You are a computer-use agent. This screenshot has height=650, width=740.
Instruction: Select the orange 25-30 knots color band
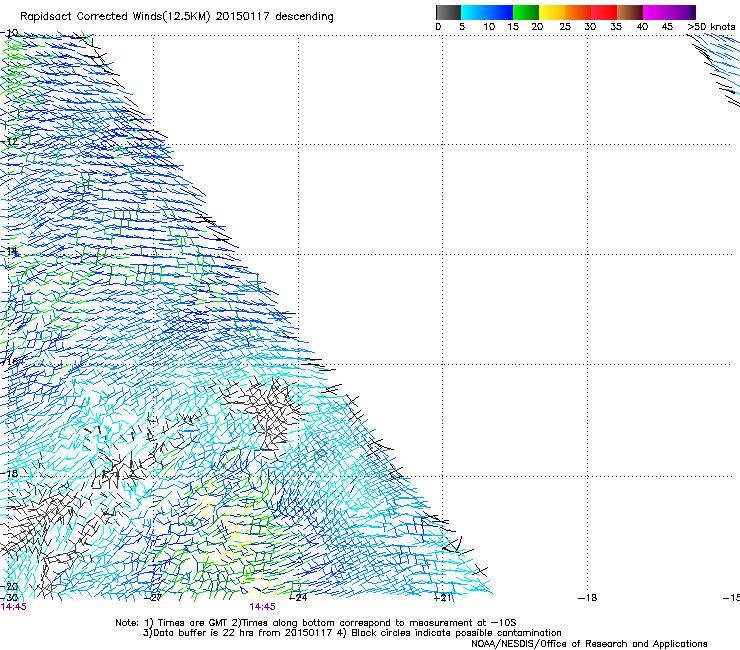[x=578, y=12]
